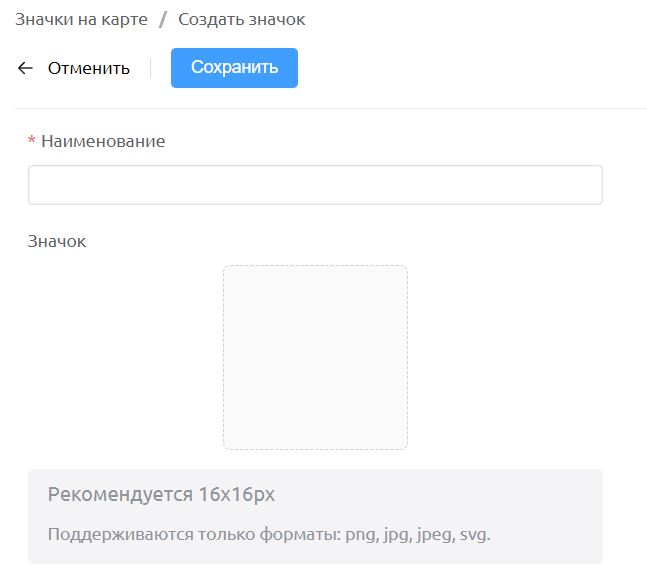Click the vertical divider beside Отменить
647x579 pixels.
151,68
